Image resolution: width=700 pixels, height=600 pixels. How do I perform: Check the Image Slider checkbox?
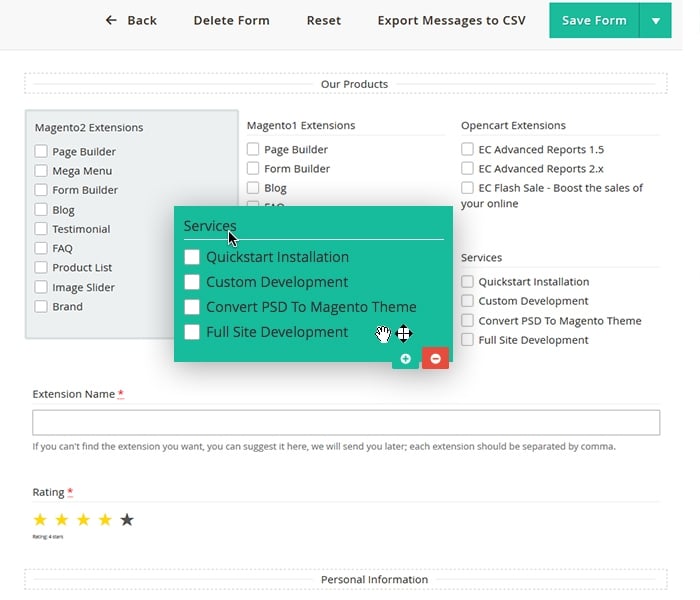coord(41,287)
